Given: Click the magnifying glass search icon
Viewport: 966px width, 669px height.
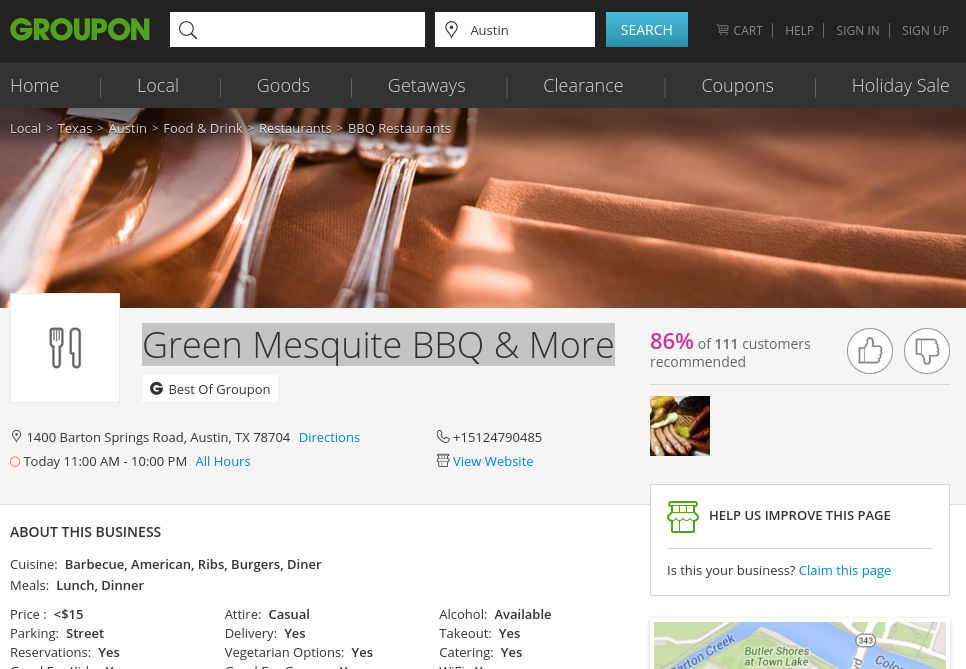Looking at the screenshot, I should coord(188,30).
